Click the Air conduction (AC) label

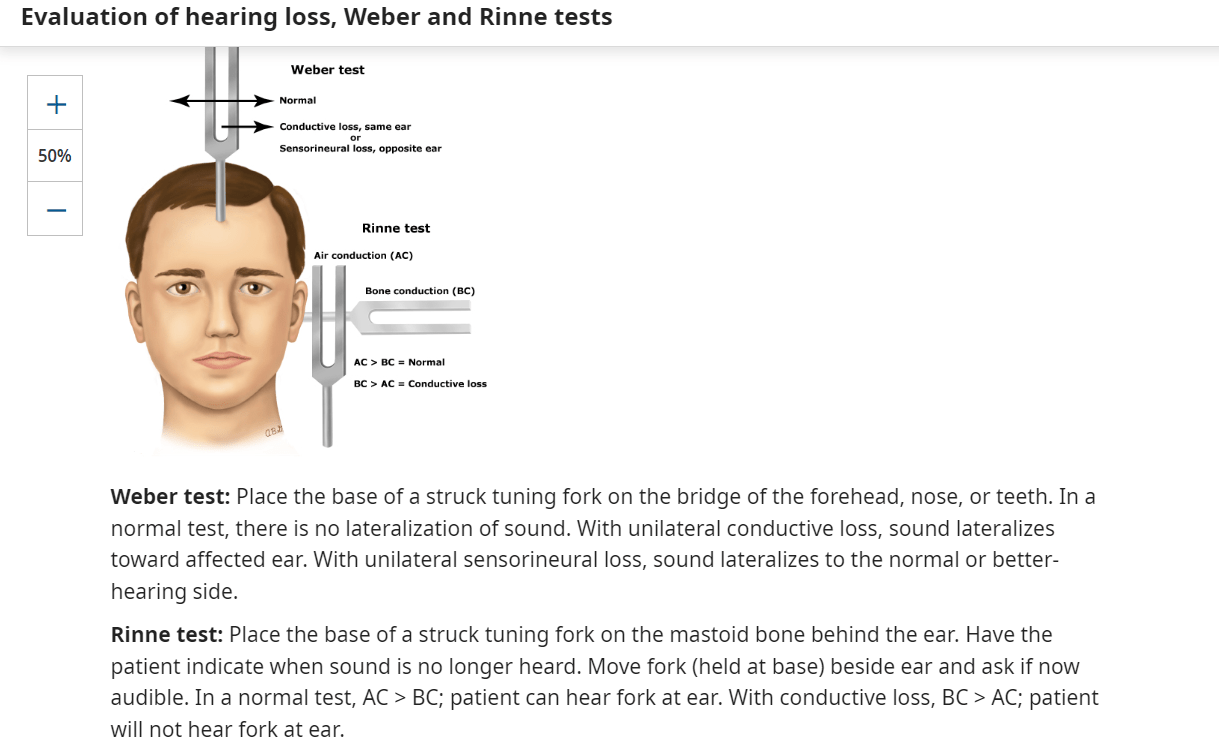[363, 256]
